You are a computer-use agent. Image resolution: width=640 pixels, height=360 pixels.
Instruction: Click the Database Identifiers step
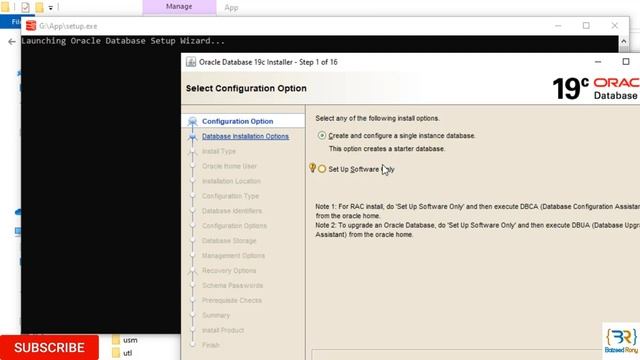232,211
